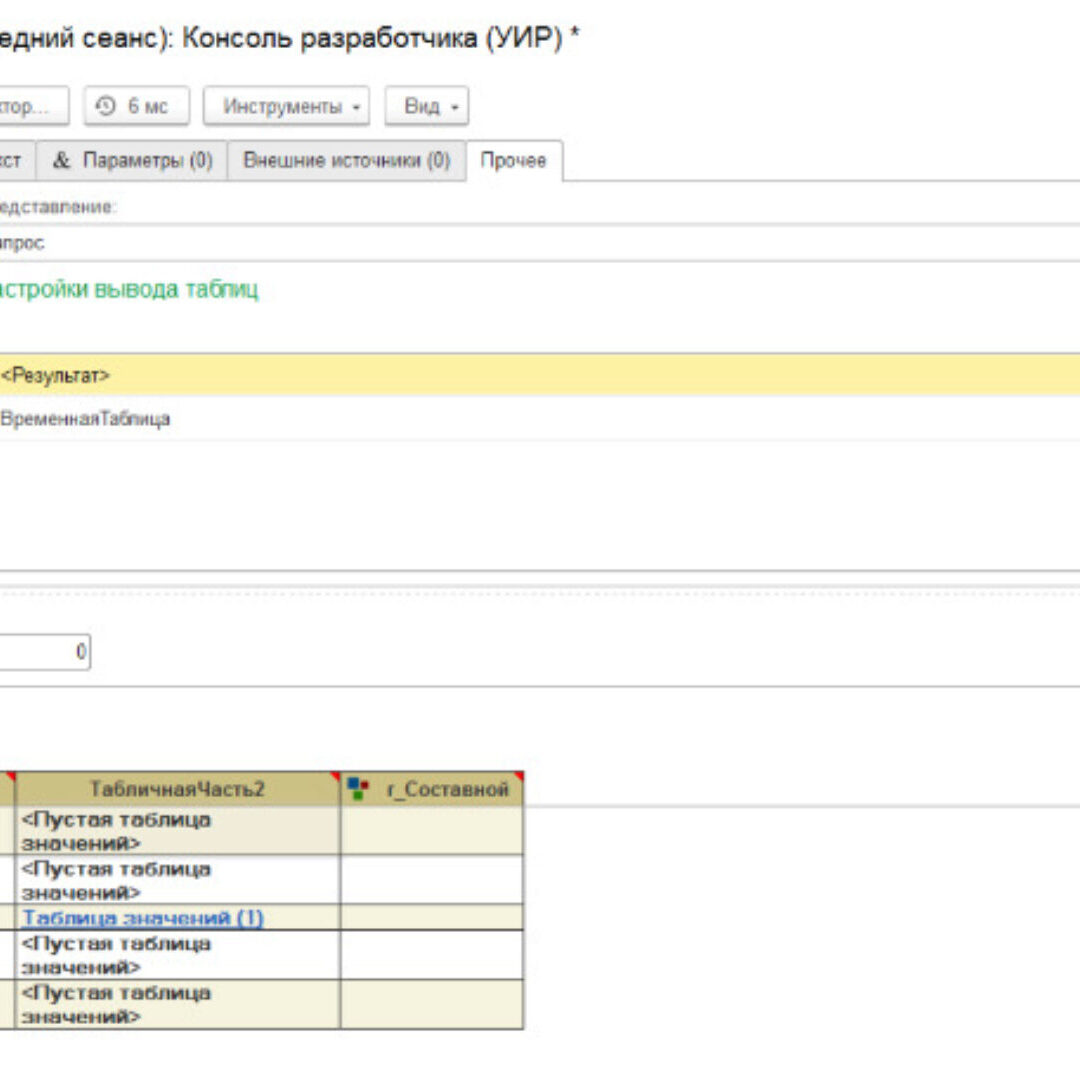Click the г_Составной column header text
1080x1080 pixels.
pos(447,789)
